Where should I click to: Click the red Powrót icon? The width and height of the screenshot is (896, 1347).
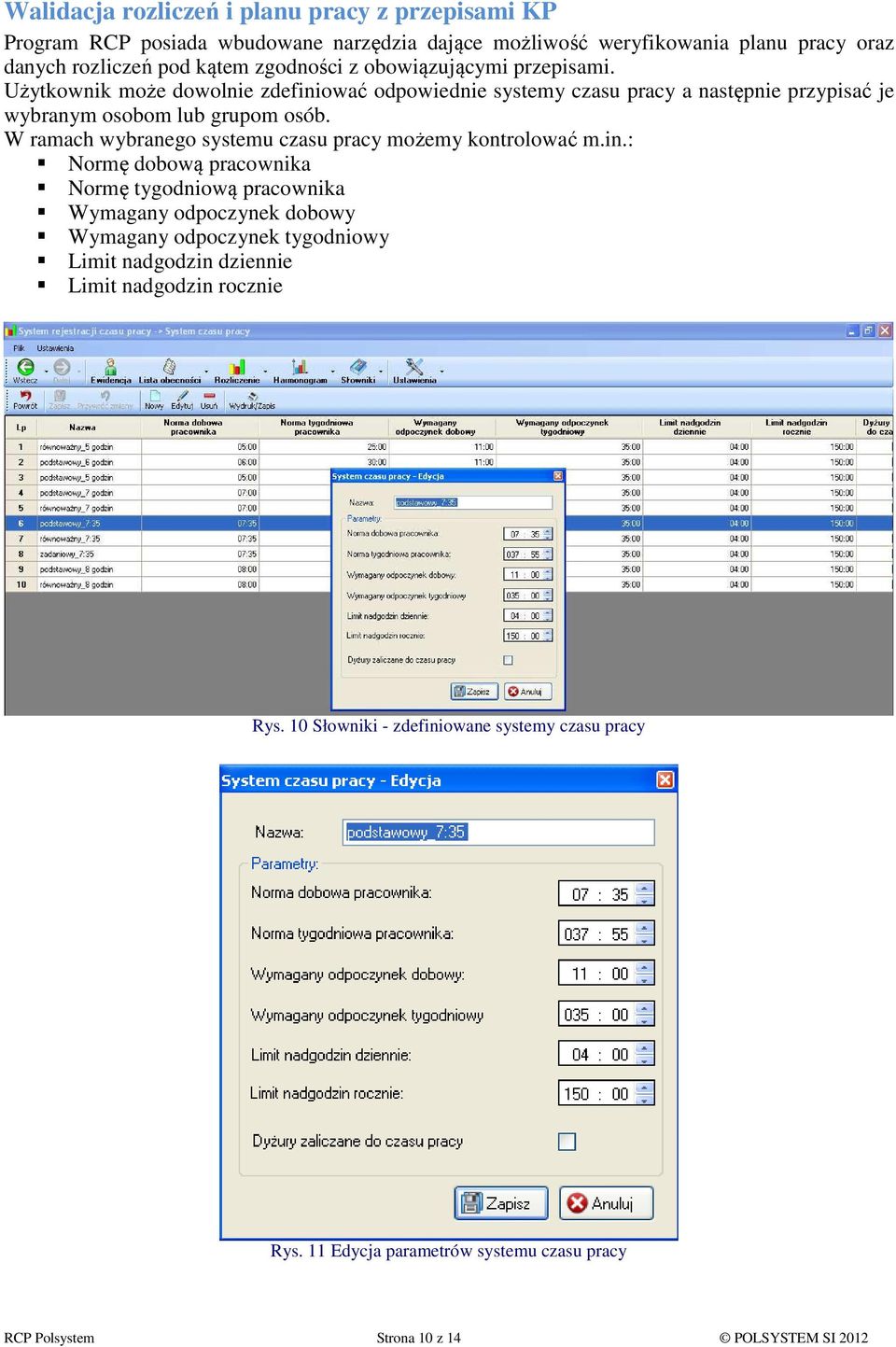pyautogui.click(x=25, y=396)
